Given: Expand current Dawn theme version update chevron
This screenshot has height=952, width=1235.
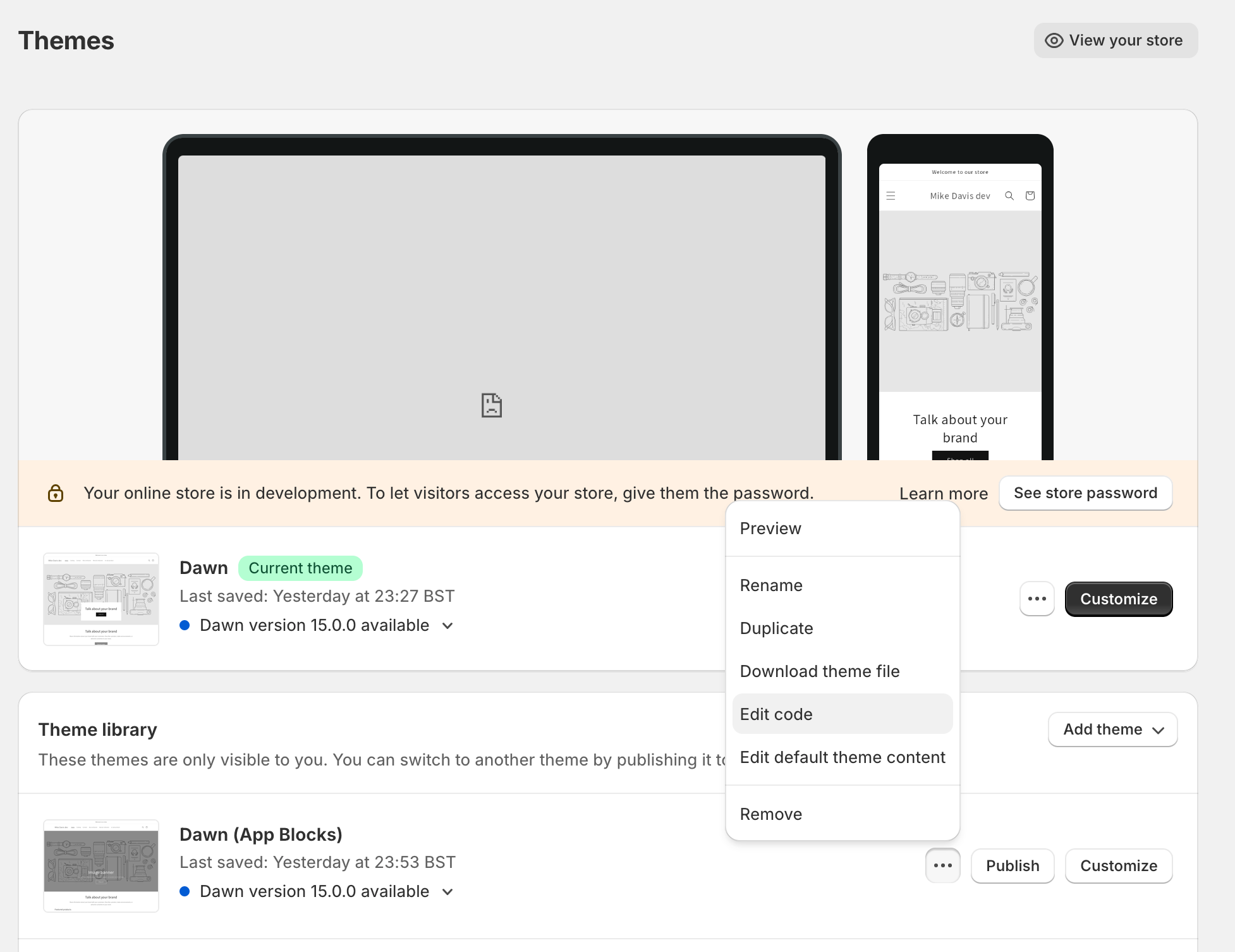Looking at the screenshot, I should pos(447,626).
